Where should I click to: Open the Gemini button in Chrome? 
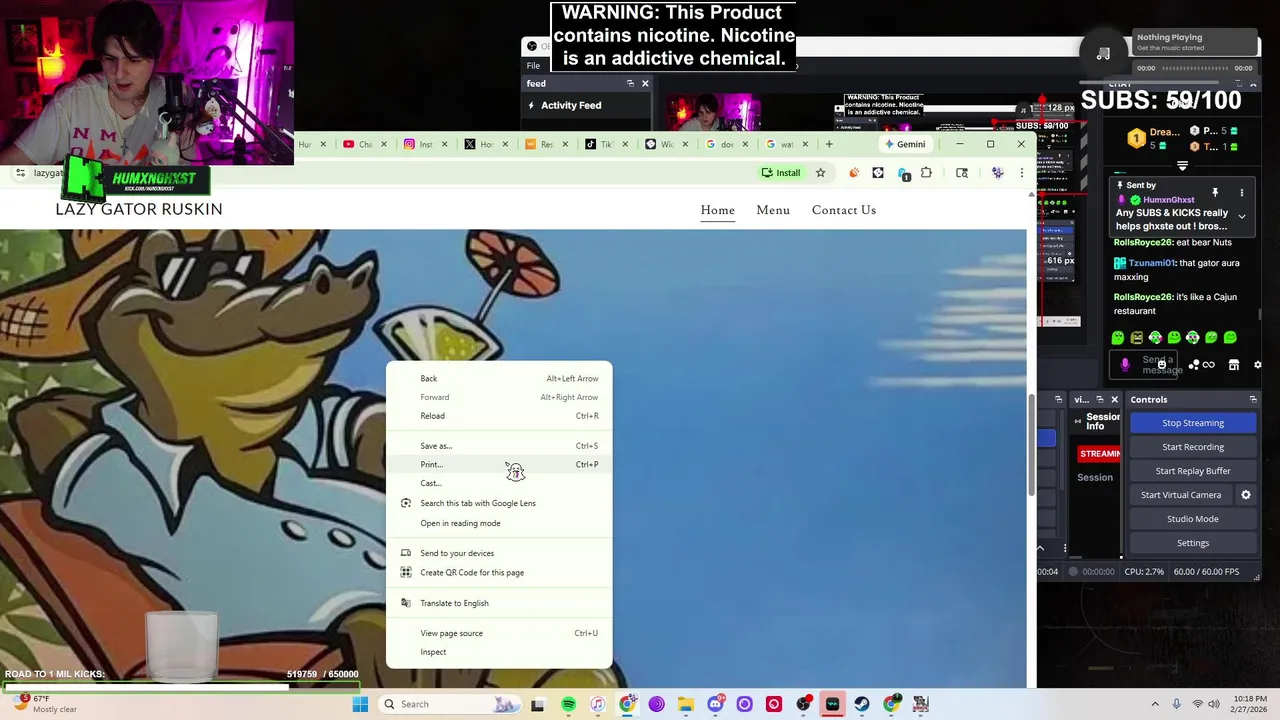905,144
